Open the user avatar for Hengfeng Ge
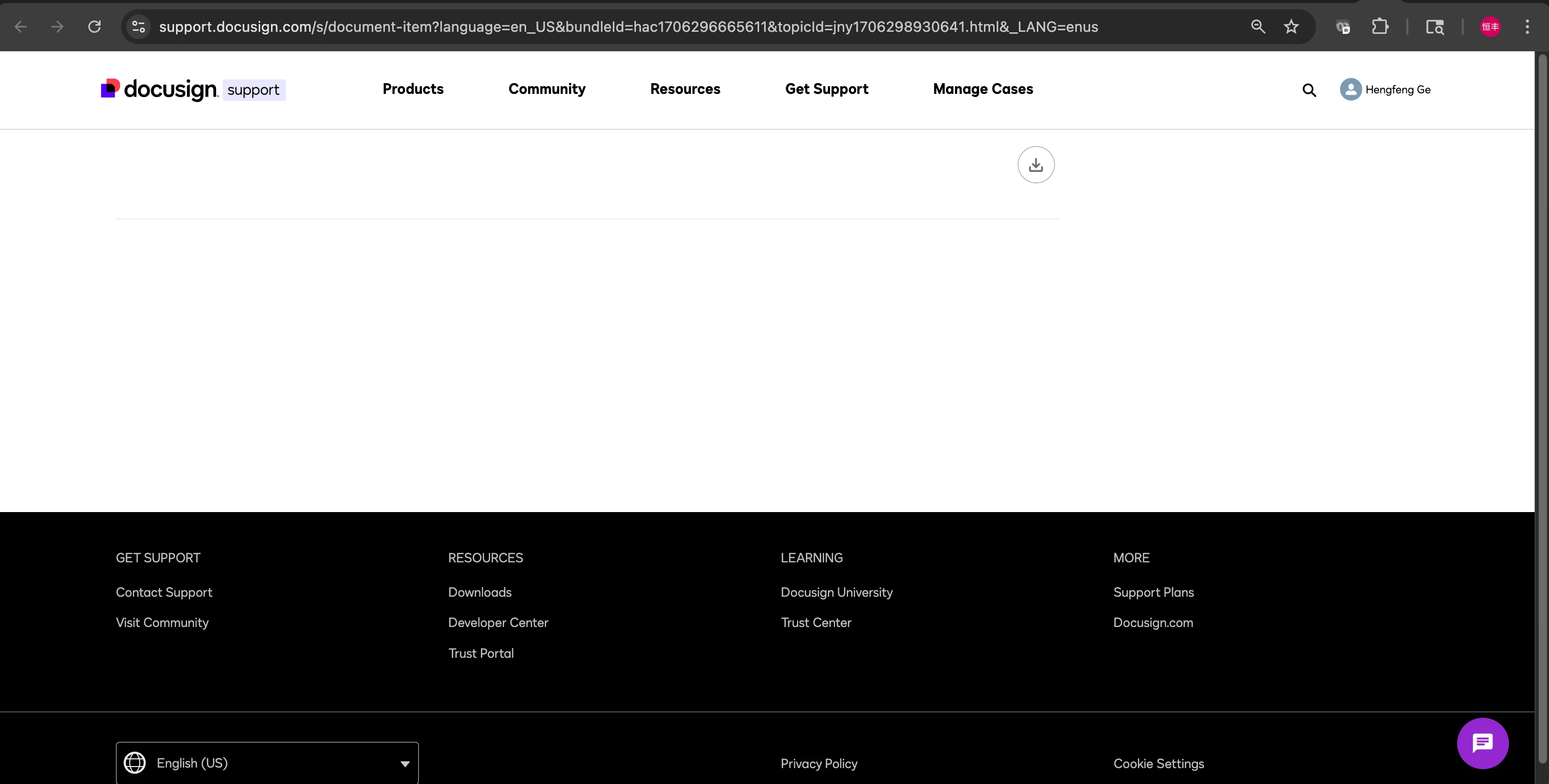The image size is (1549, 784). click(1350, 90)
